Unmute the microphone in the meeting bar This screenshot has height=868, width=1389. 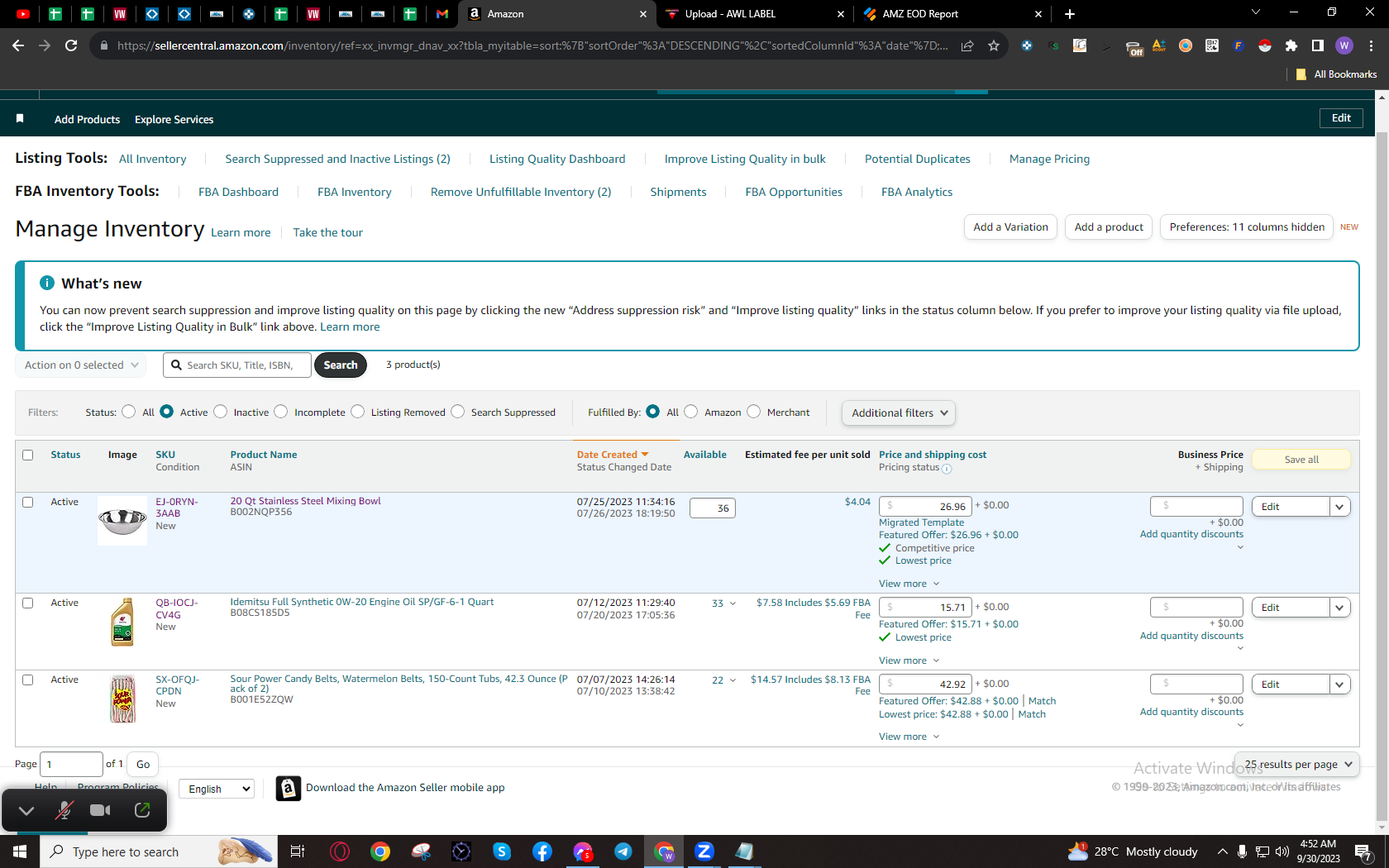coord(64,810)
